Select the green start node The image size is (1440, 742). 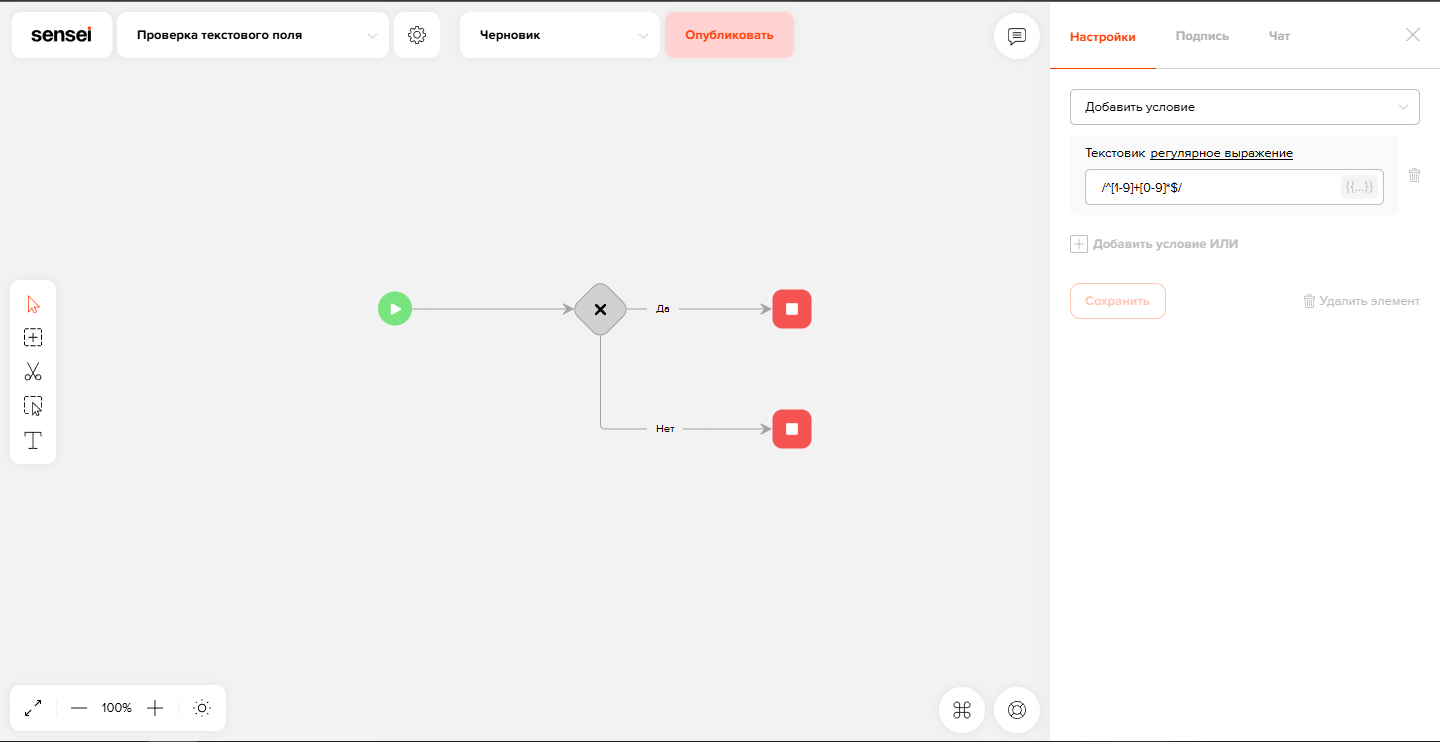(395, 309)
